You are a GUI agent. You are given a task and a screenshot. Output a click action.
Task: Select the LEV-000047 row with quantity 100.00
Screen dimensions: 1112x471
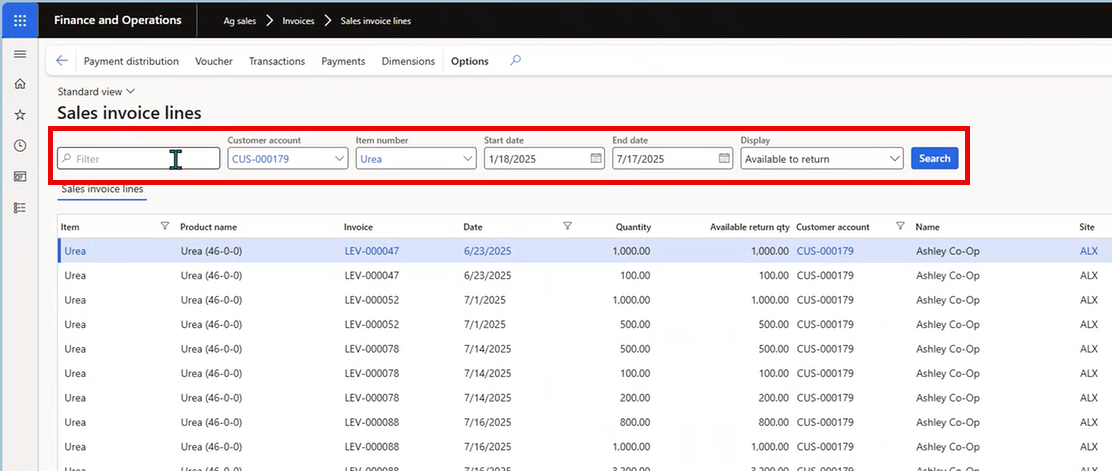point(584,275)
